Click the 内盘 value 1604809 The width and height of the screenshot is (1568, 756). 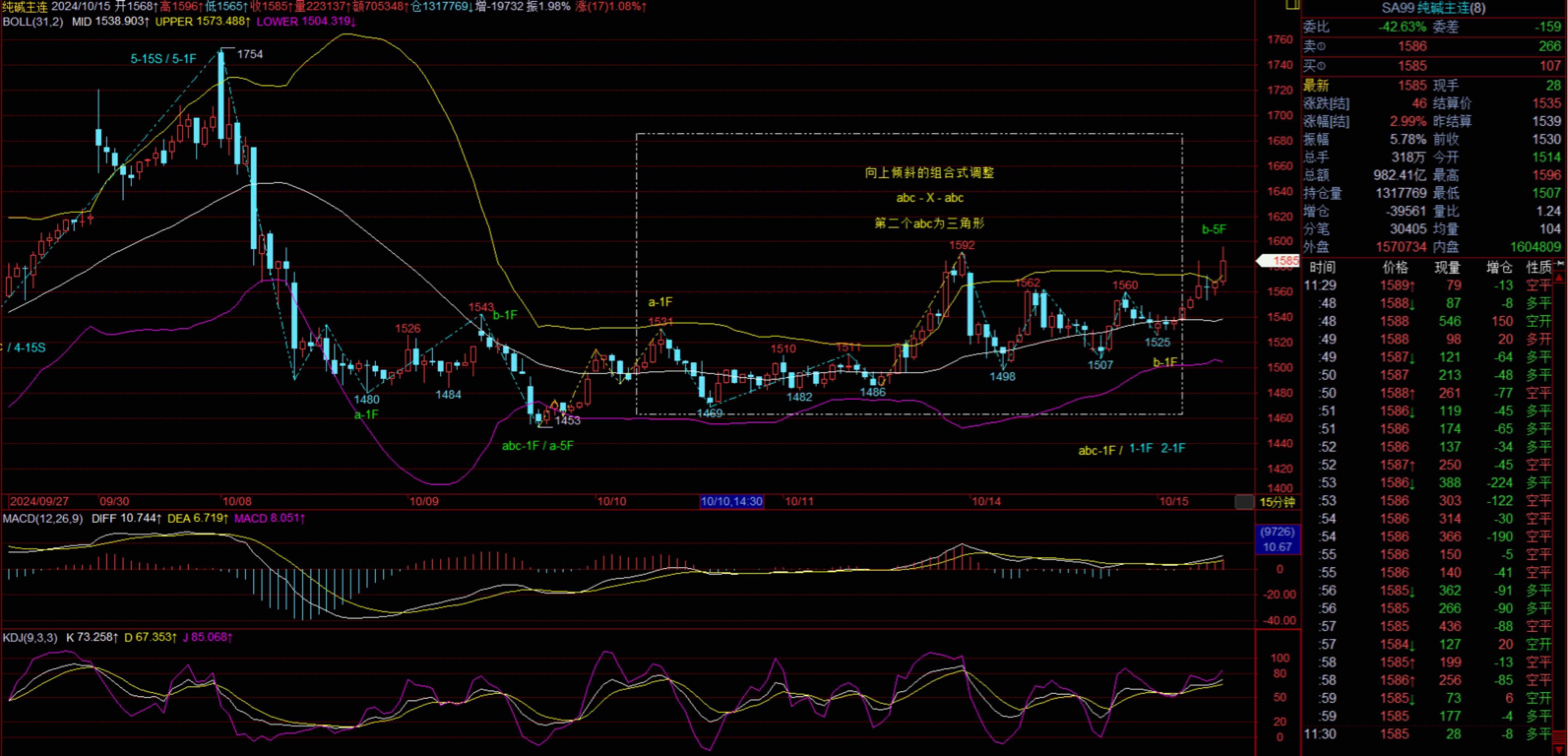coord(1535,247)
